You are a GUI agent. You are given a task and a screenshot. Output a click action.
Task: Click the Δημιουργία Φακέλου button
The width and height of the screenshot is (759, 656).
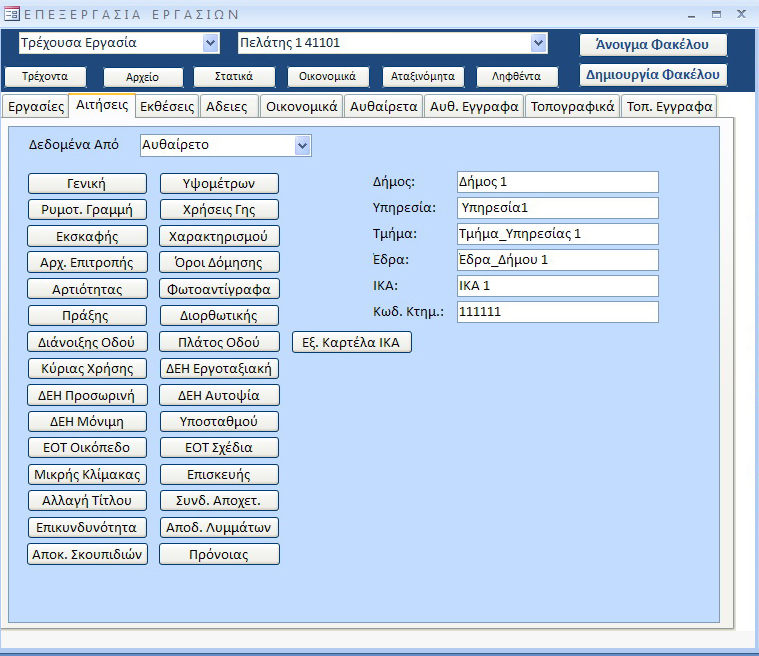point(653,75)
